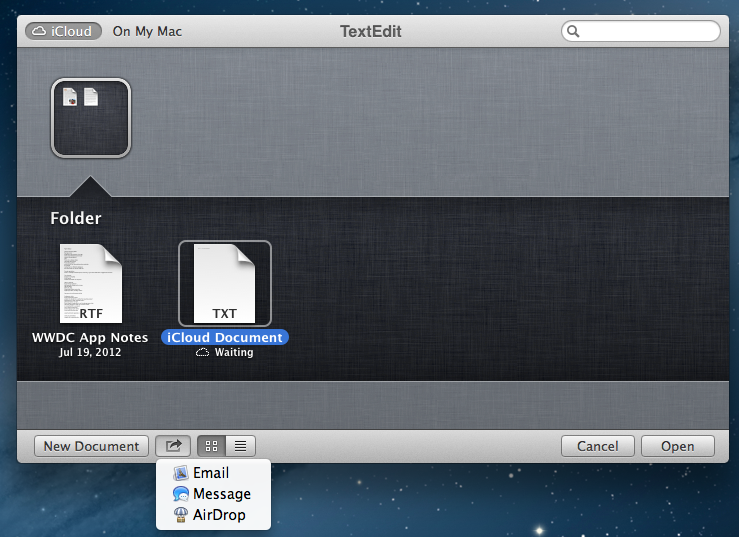Click the Waiting sync status

pyautogui.click(x=234, y=352)
